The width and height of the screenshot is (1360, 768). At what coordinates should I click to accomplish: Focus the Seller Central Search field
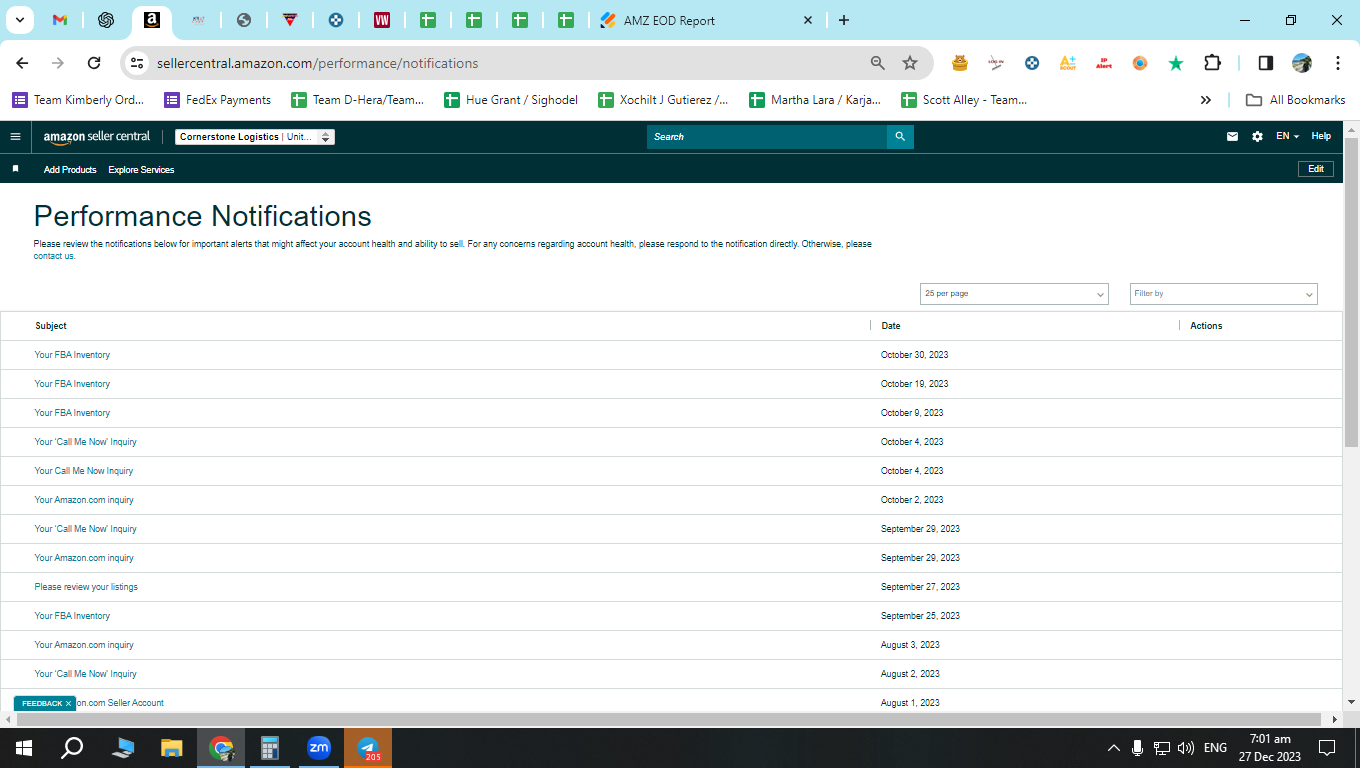[x=767, y=137]
